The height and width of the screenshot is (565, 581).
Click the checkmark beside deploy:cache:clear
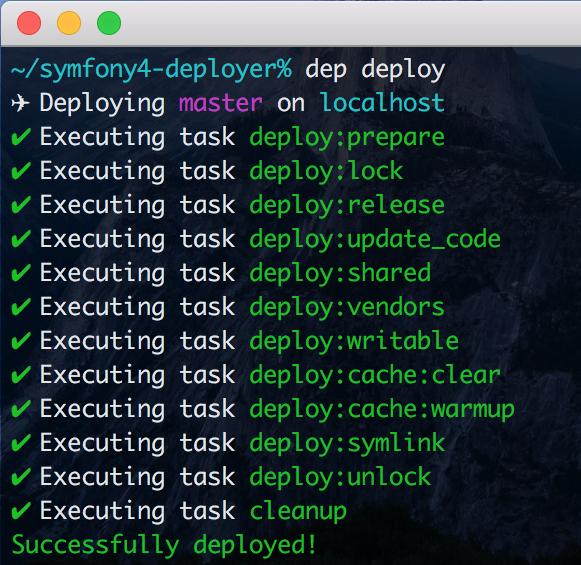point(21,375)
